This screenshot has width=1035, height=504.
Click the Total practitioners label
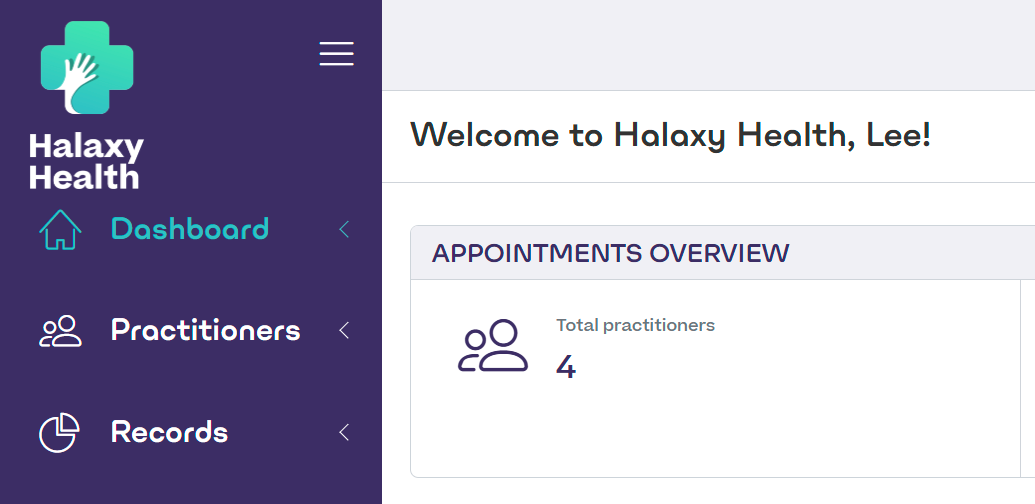[636, 325]
